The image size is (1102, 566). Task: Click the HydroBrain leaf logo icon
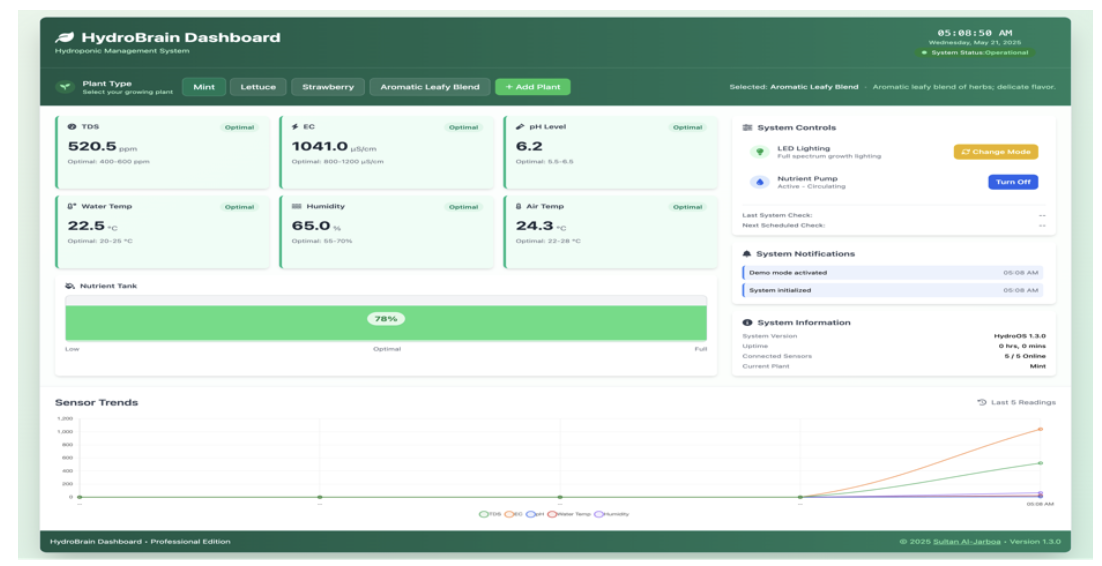click(x=64, y=37)
